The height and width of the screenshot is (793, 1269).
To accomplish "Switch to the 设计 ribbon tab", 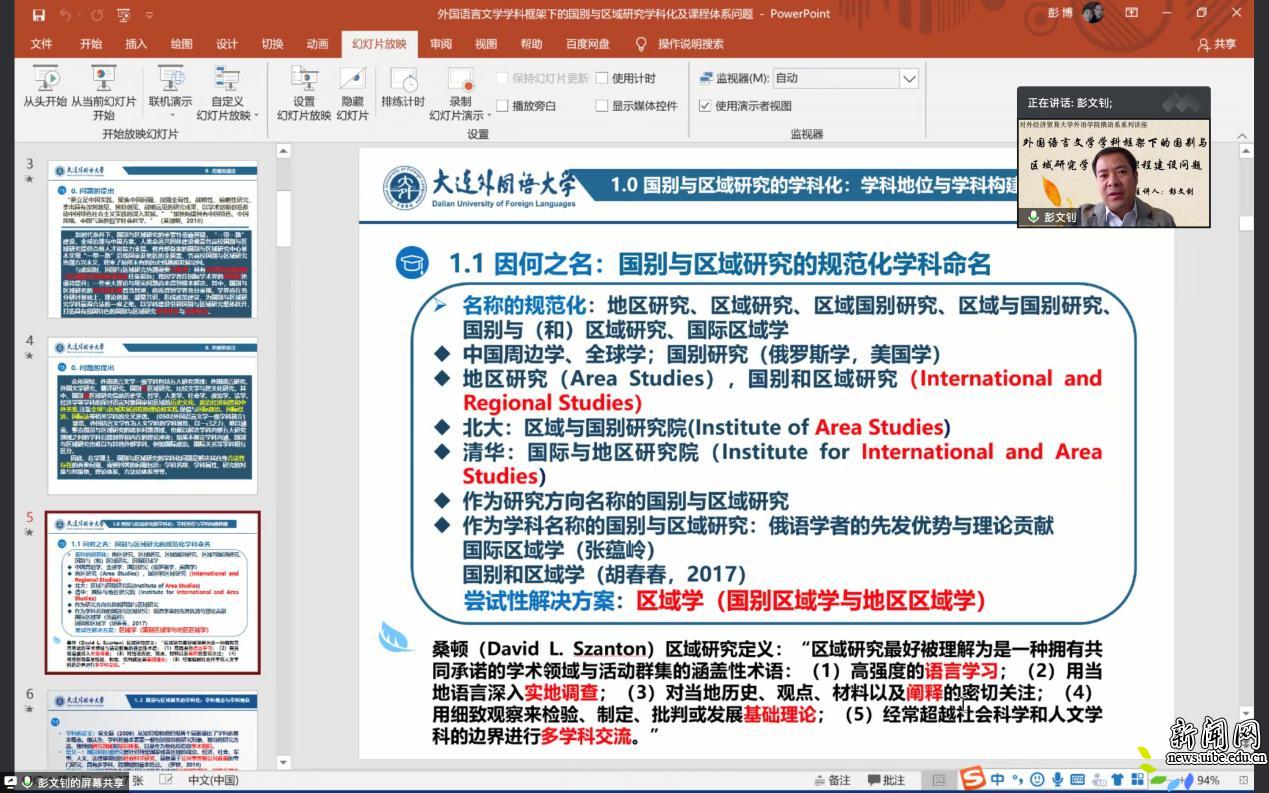I will [227, 44].
